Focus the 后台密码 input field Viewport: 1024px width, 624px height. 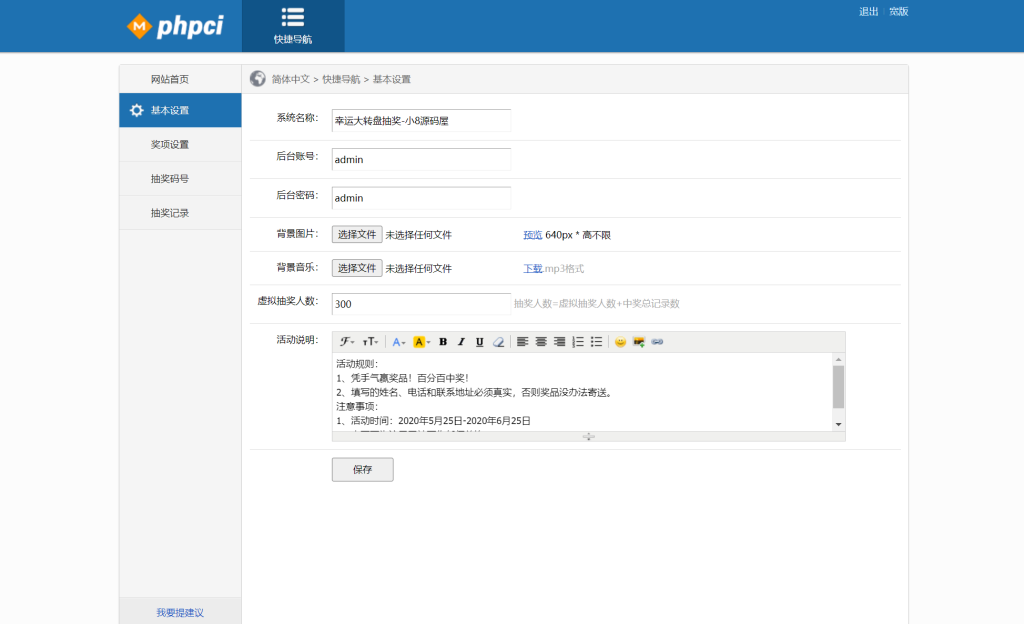tap(421, 198)
